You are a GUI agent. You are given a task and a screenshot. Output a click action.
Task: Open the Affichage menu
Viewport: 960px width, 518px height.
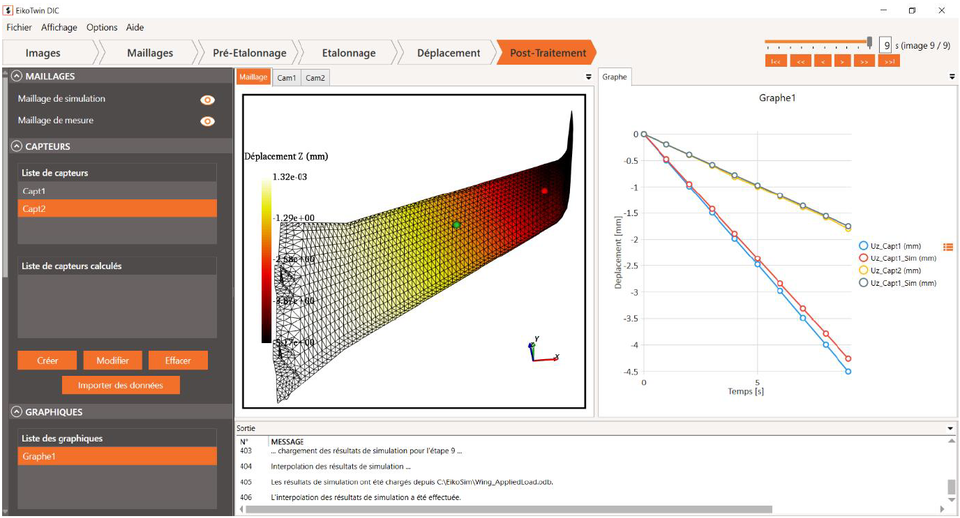click(59, 27)
